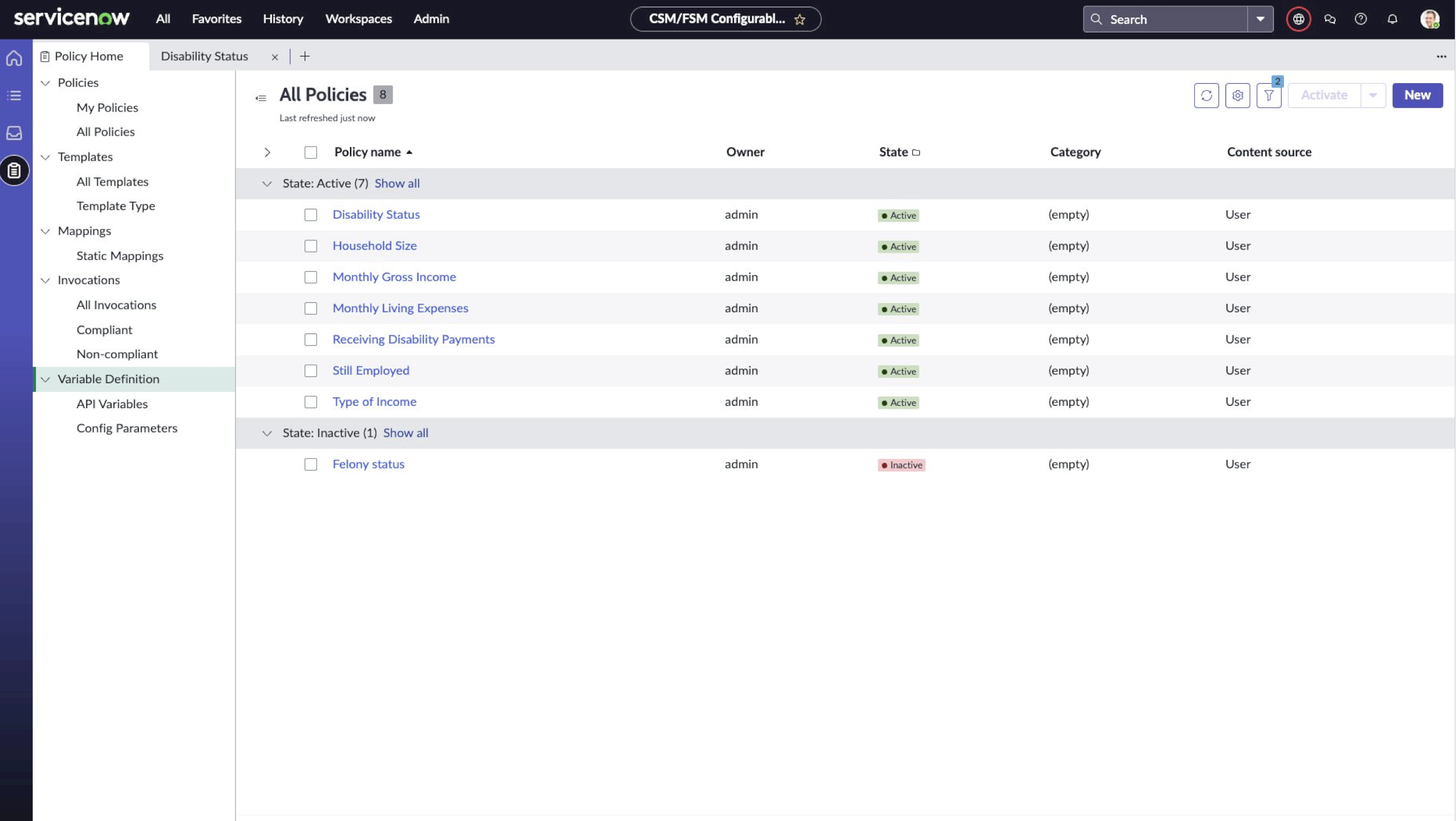Viewport: 1456px width, 821px height.
Task: Open the Inbox icon in left rail
Action: coord(15,133)
